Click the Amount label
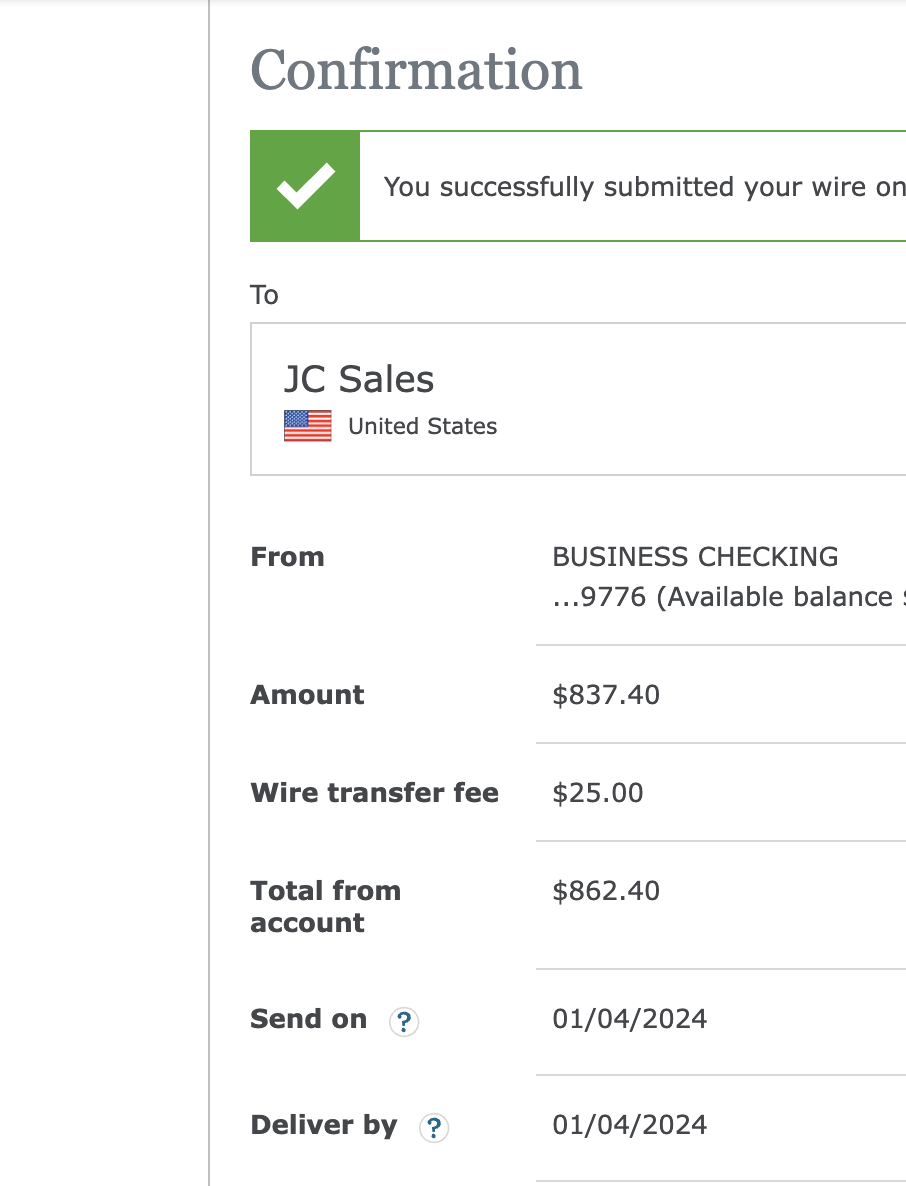906x1186 pixels. (307, 694)
